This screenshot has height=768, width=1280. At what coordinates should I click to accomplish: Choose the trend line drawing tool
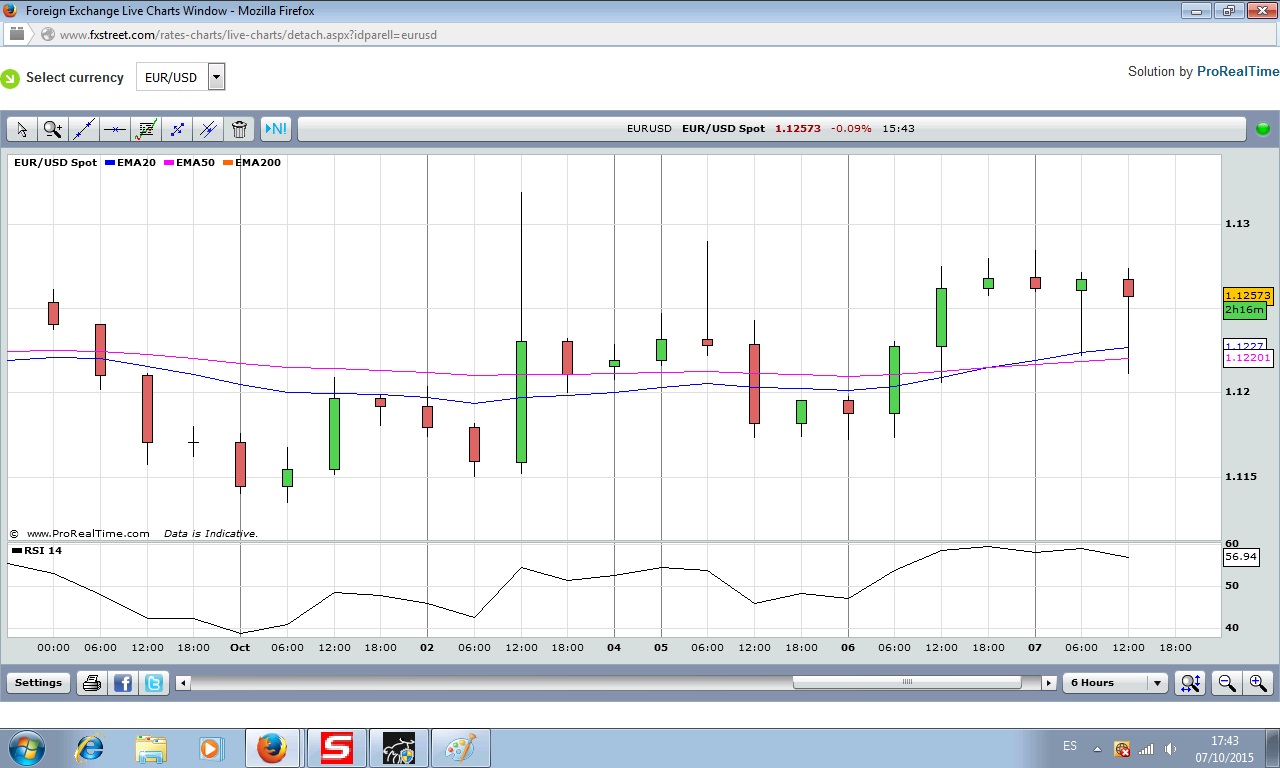[84, 129]
